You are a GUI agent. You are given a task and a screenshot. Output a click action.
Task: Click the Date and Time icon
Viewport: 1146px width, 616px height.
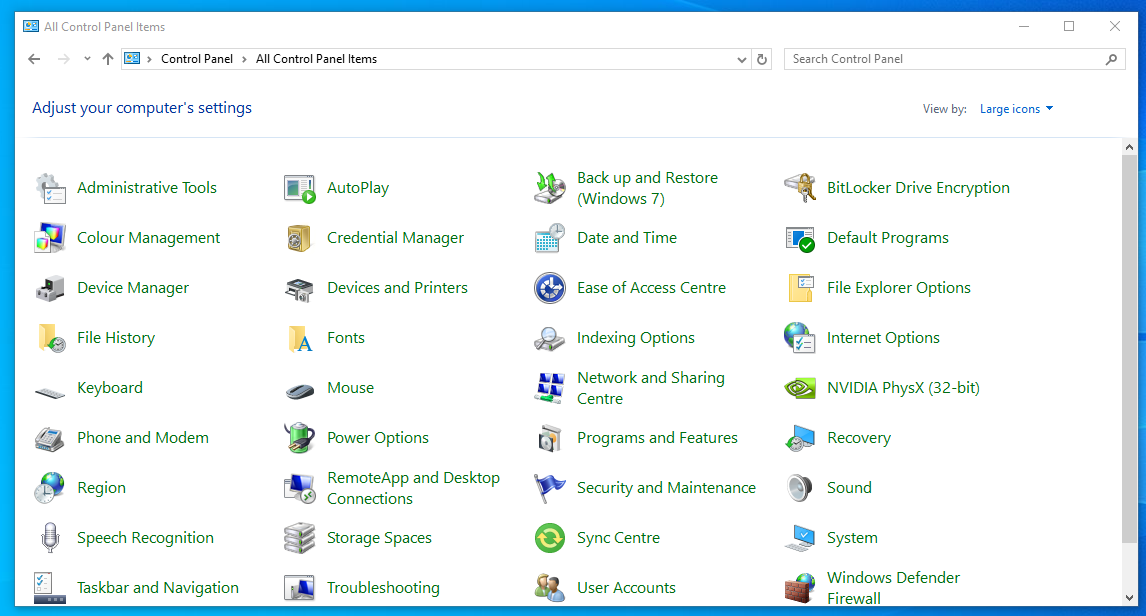(x=550, y=238)
